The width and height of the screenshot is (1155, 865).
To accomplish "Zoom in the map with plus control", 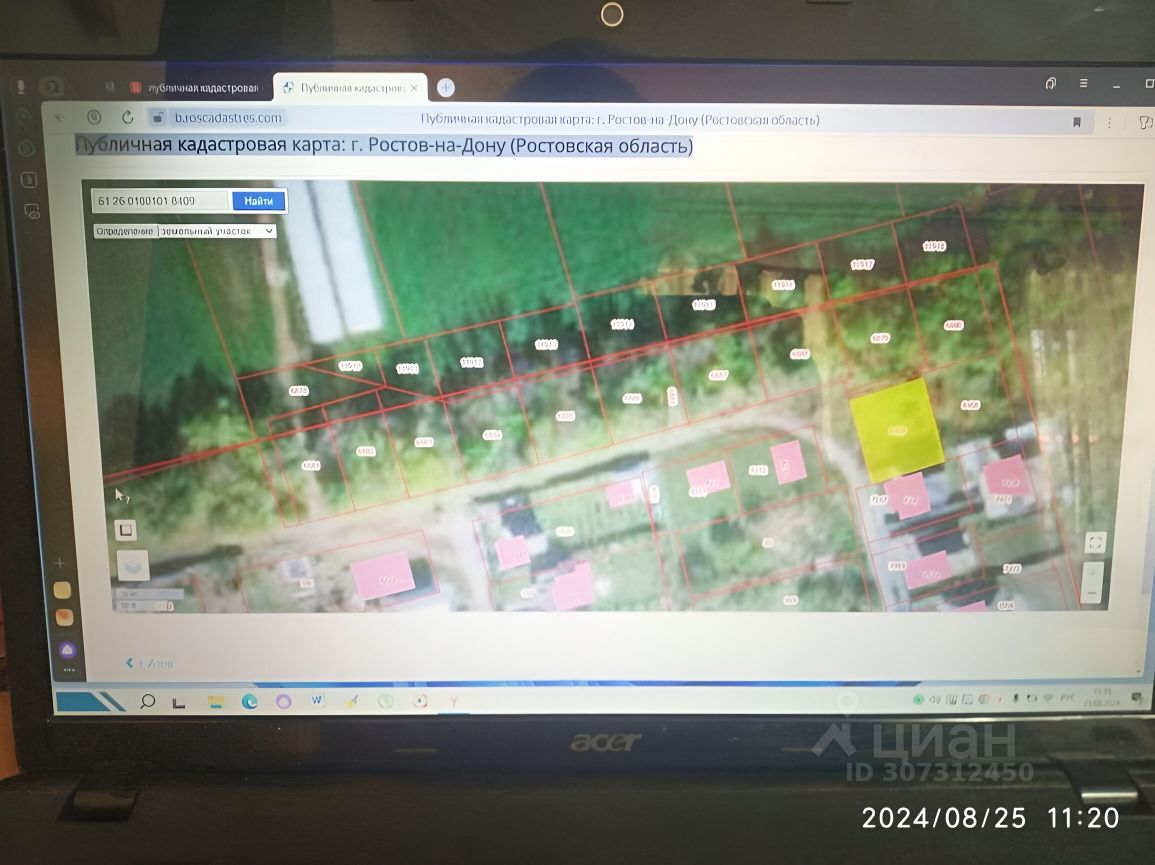I will [x=1092, y=572].
